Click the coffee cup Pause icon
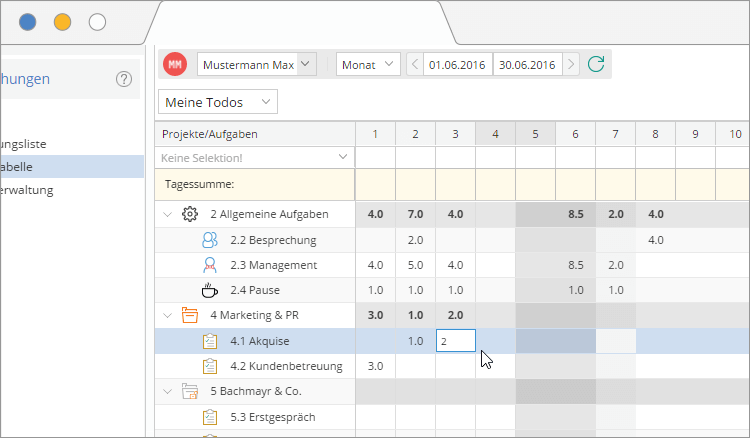The width and height of the screenshot is (750, 438). [209, 291]
